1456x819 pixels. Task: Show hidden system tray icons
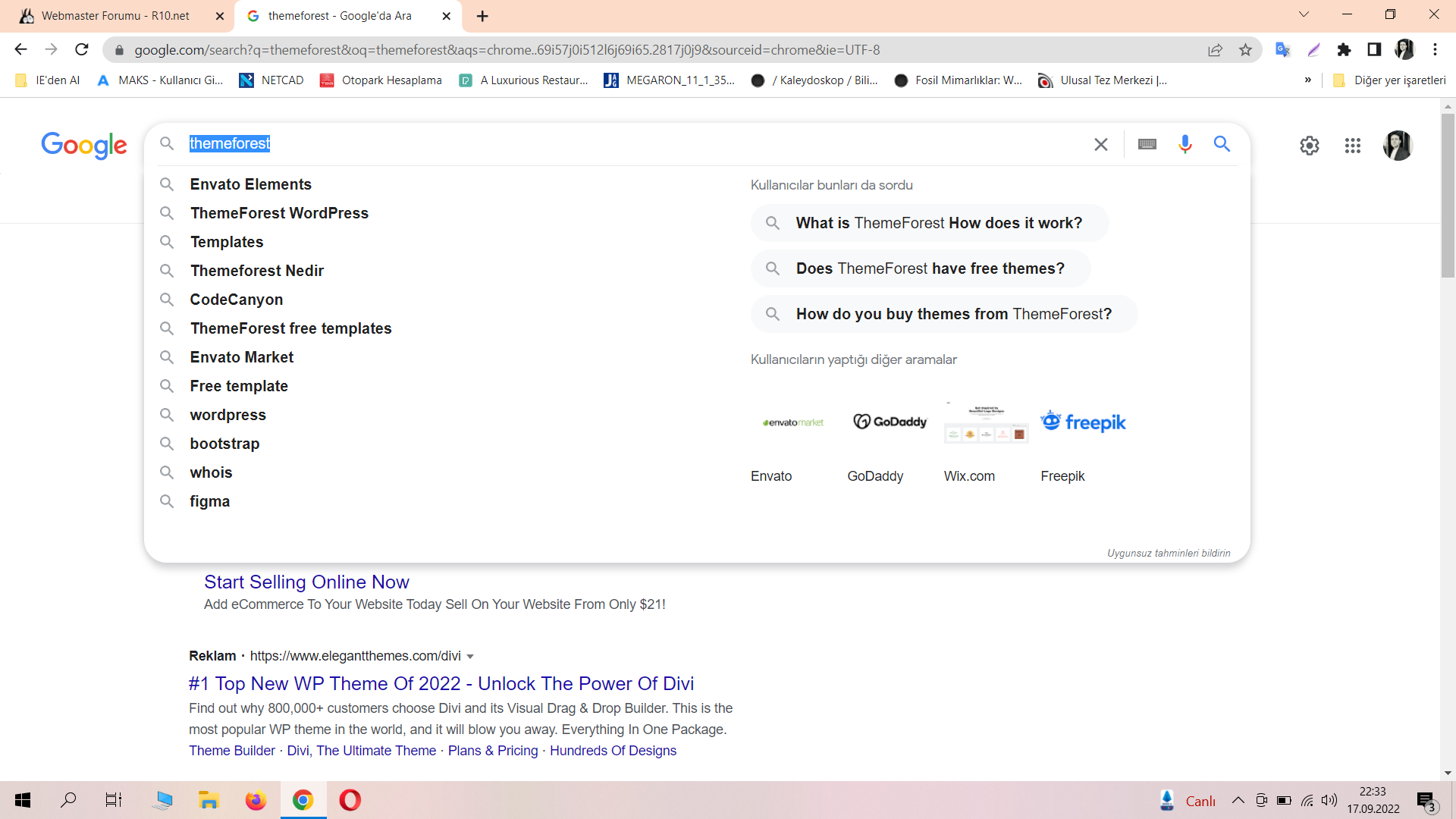(x=1238, y=800)
